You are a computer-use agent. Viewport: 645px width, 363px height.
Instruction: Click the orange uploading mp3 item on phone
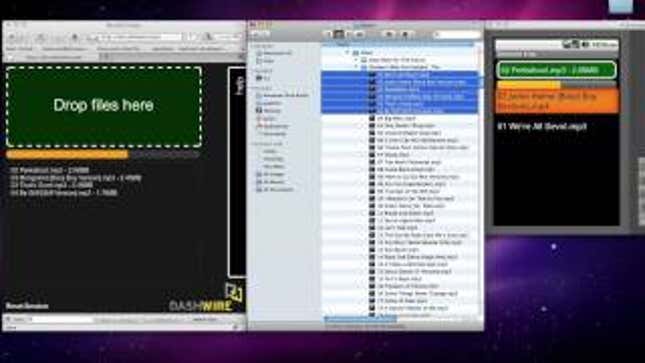557,101
